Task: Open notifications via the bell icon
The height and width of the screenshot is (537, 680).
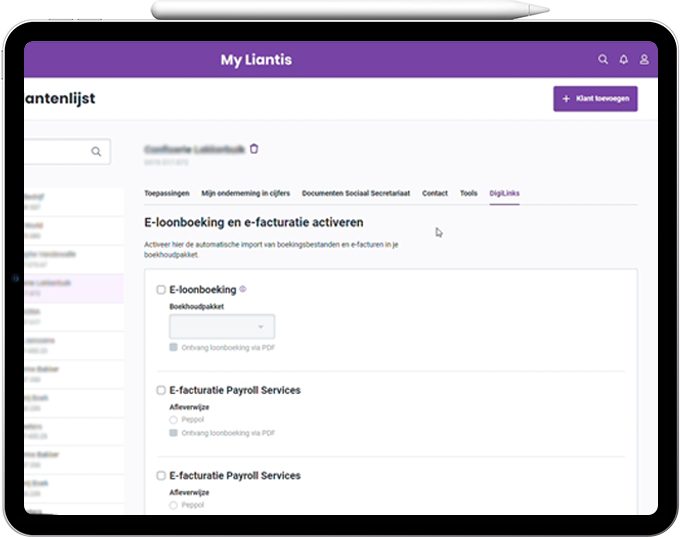Action: [624, 60]
